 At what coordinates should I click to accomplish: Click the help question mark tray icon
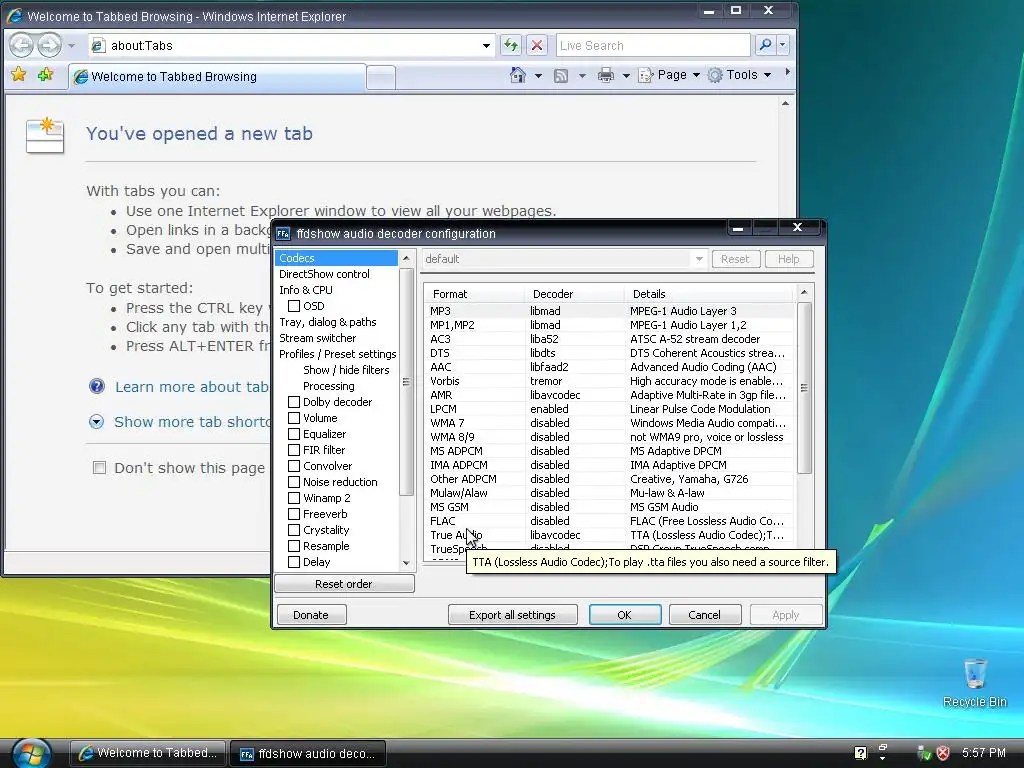click(x=861, y=753)
